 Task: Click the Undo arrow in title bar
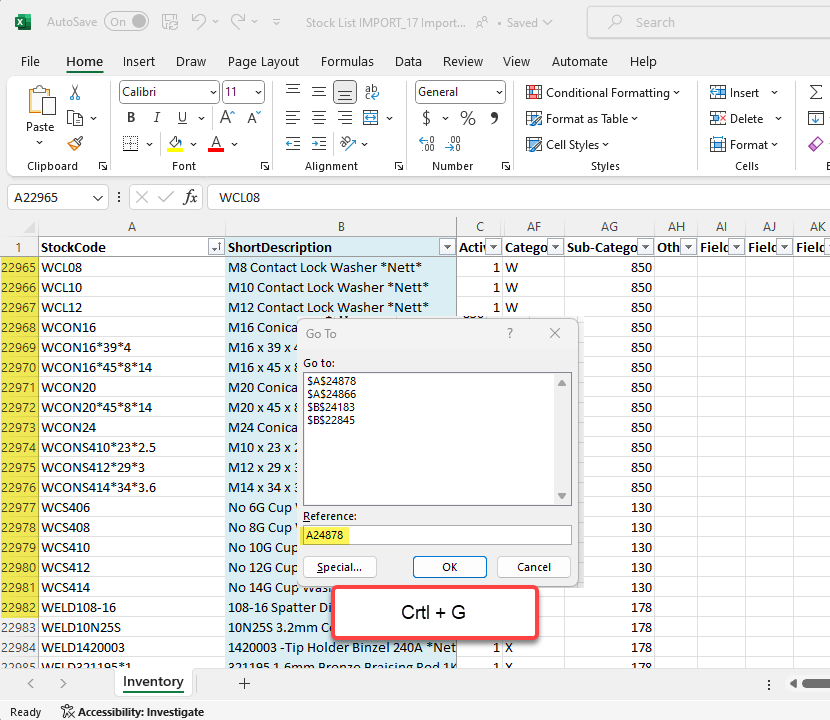click(199, 21)
